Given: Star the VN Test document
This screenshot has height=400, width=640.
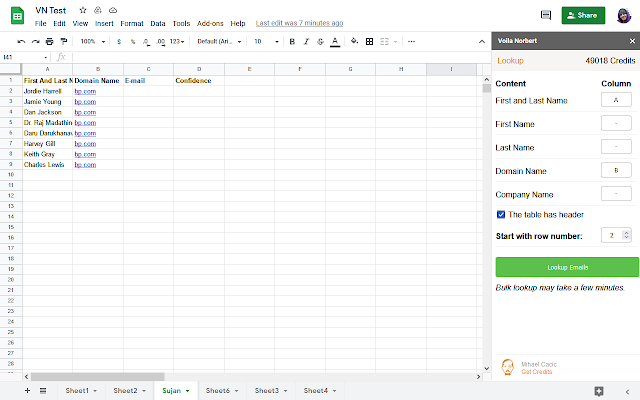Looking at the screenshot, I should (x=83, y=10).
